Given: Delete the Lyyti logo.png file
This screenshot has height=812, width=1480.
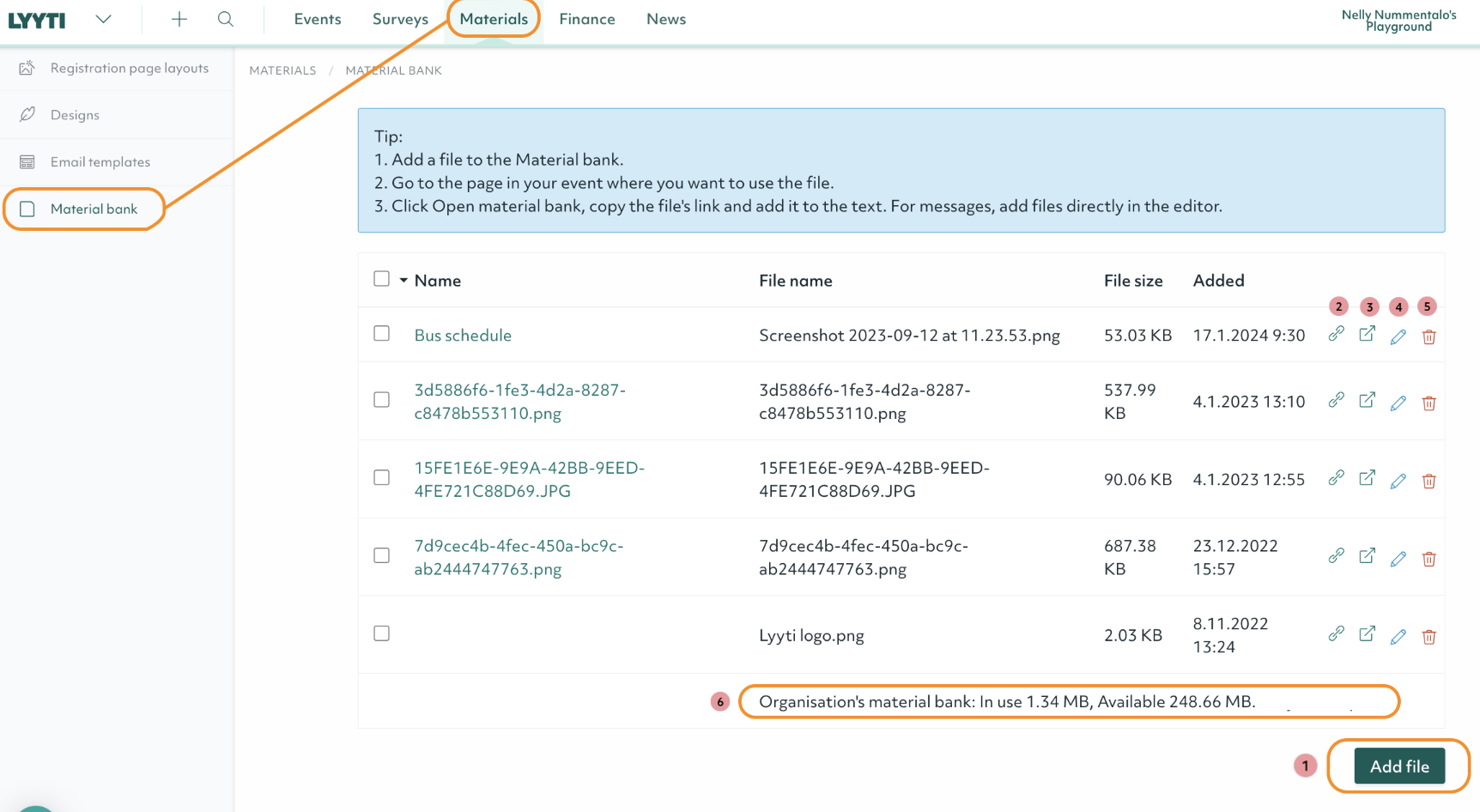Looking at the screenshot, I should (1428, 636).
